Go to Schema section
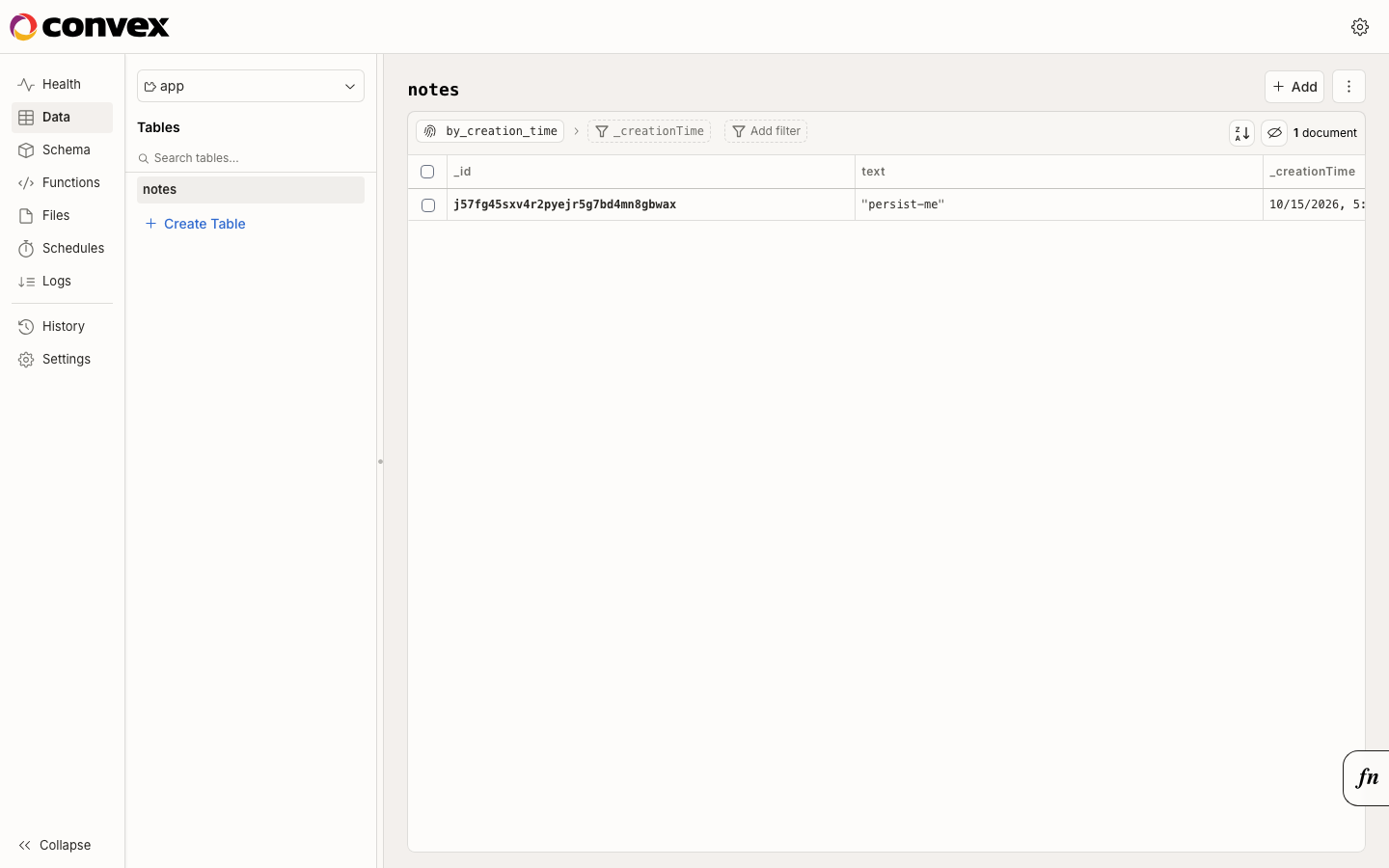 click(x=62, y=150)
